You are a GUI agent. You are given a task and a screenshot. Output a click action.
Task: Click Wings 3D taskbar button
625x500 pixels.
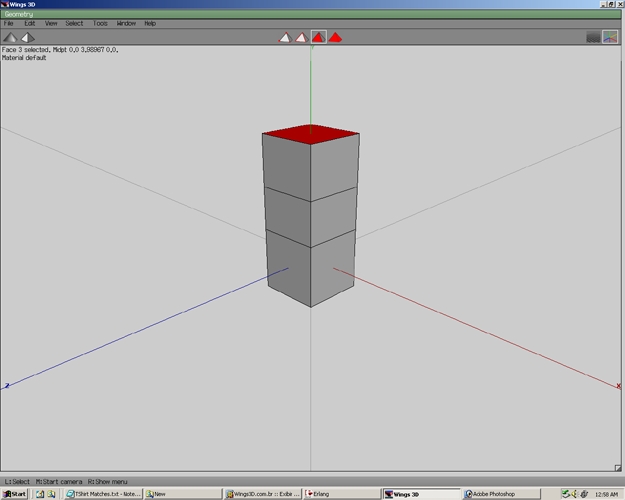(421, 494)
